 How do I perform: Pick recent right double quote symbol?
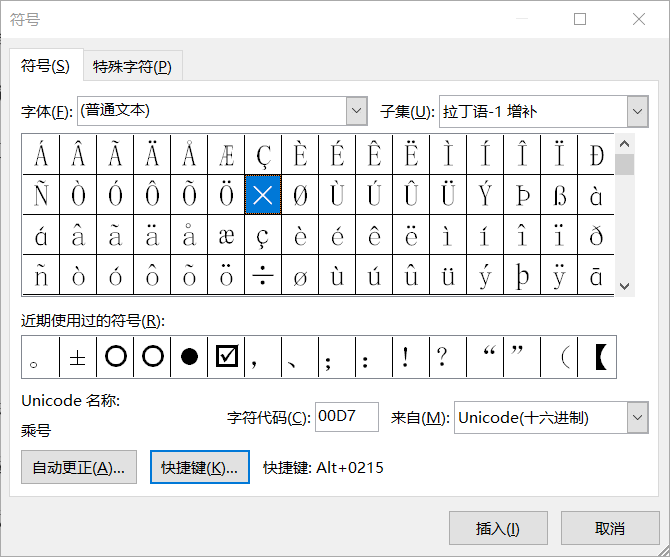[522, 357]
